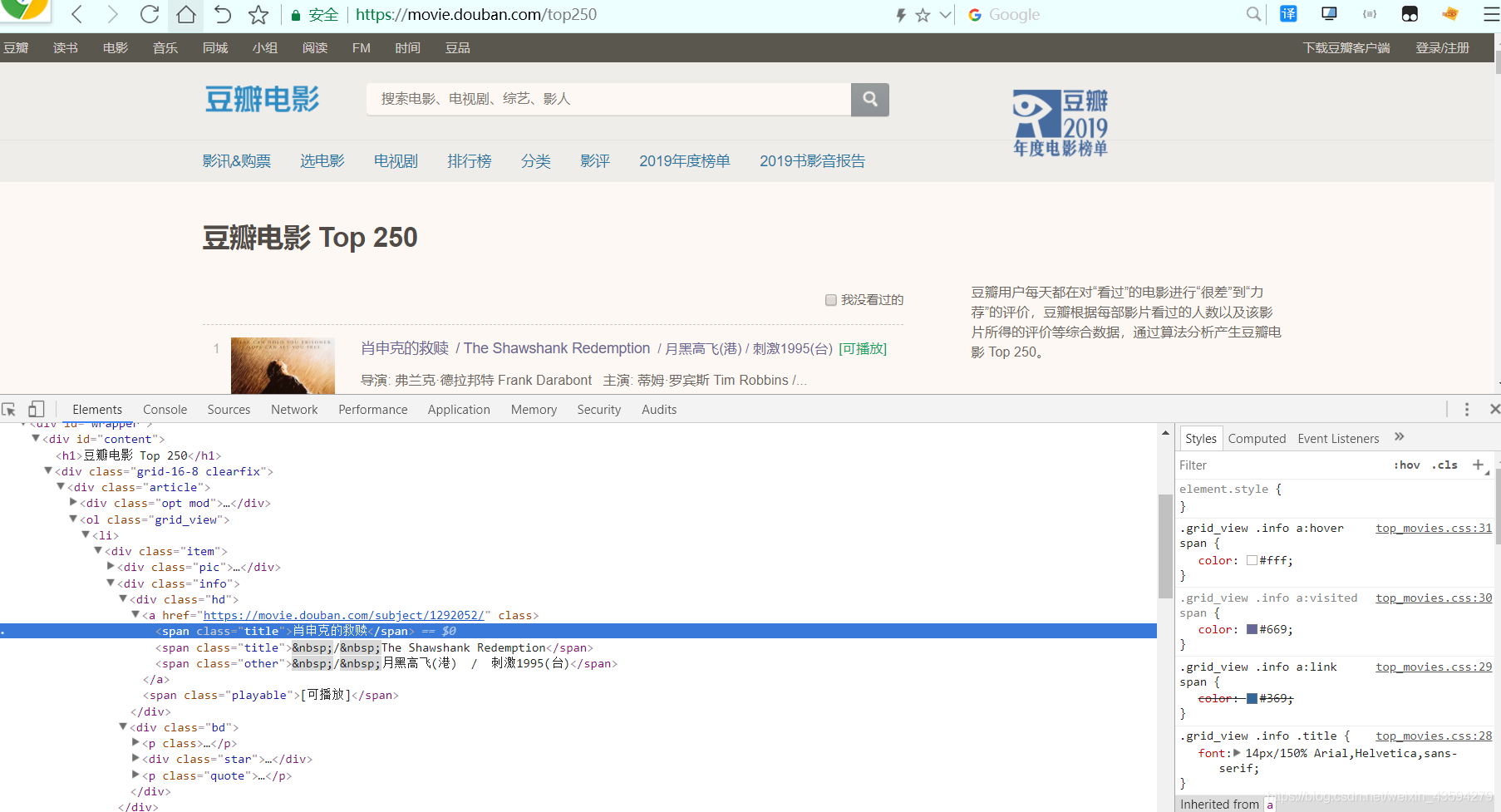The height and width of the screenshot is (812, 1501).
Task: Toggle .cls class editor
Action: [x=1444, y=465]
